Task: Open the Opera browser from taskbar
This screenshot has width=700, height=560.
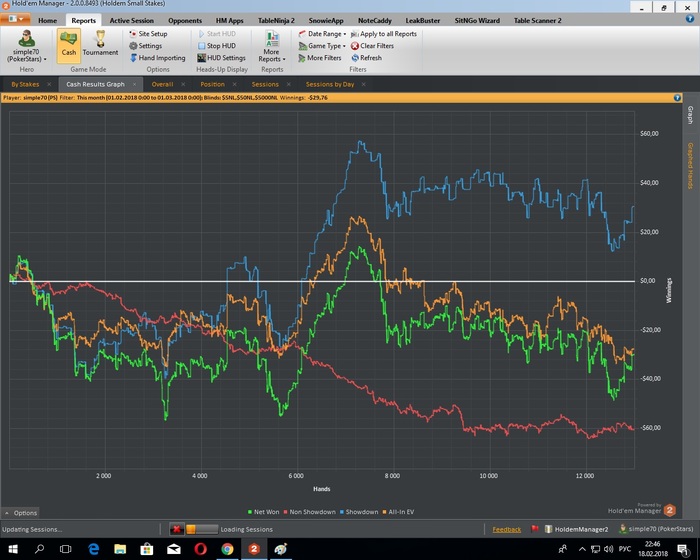Action: pyautogui.click(x=200, y=549)
